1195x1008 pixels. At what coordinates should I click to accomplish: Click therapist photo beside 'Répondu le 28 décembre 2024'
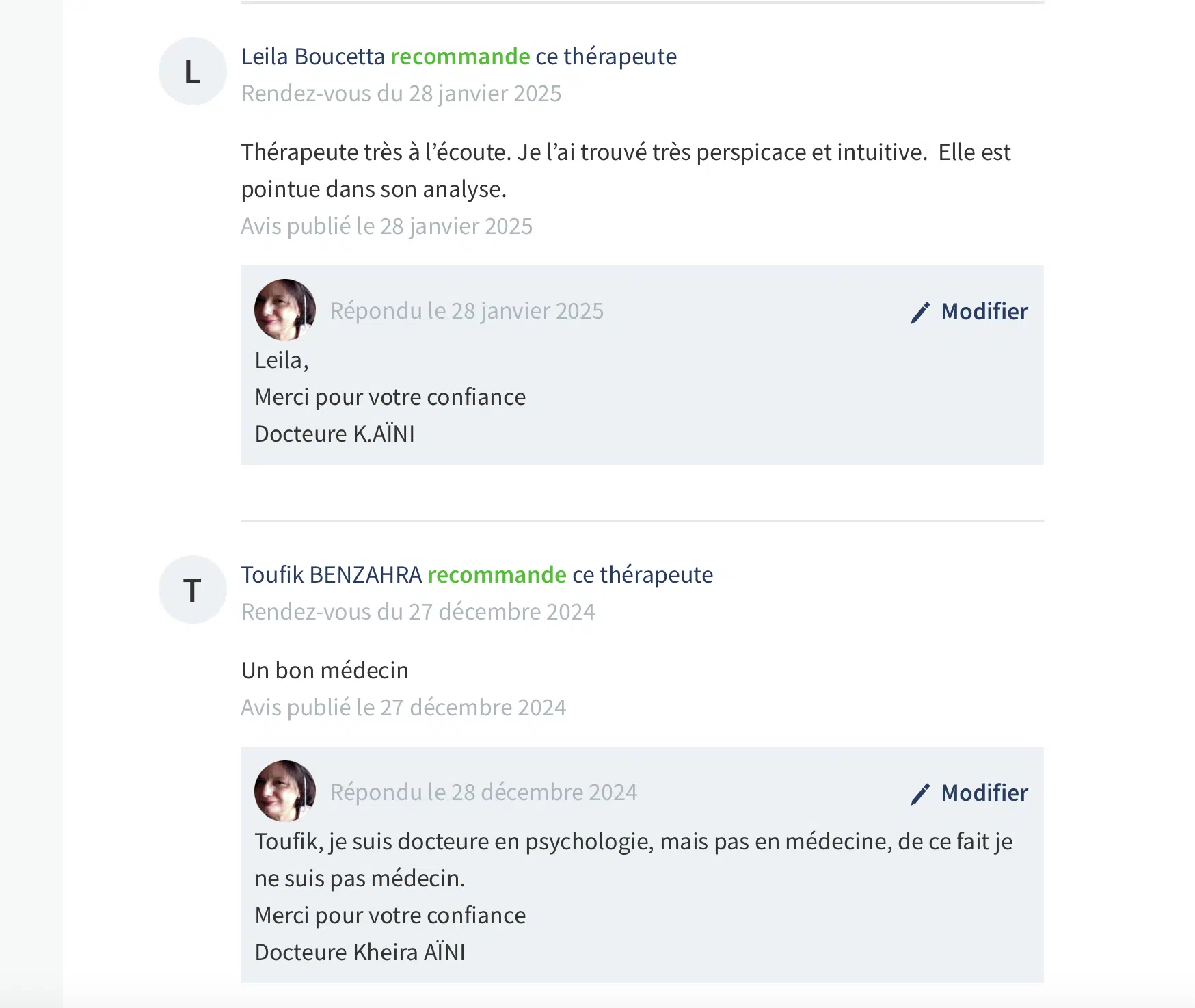tap(285, 791)
